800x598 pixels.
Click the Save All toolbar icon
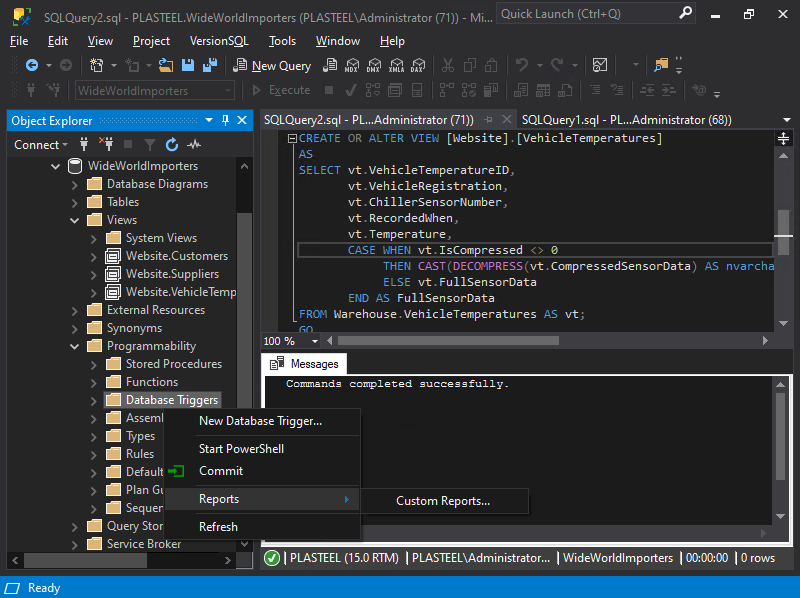211,65
